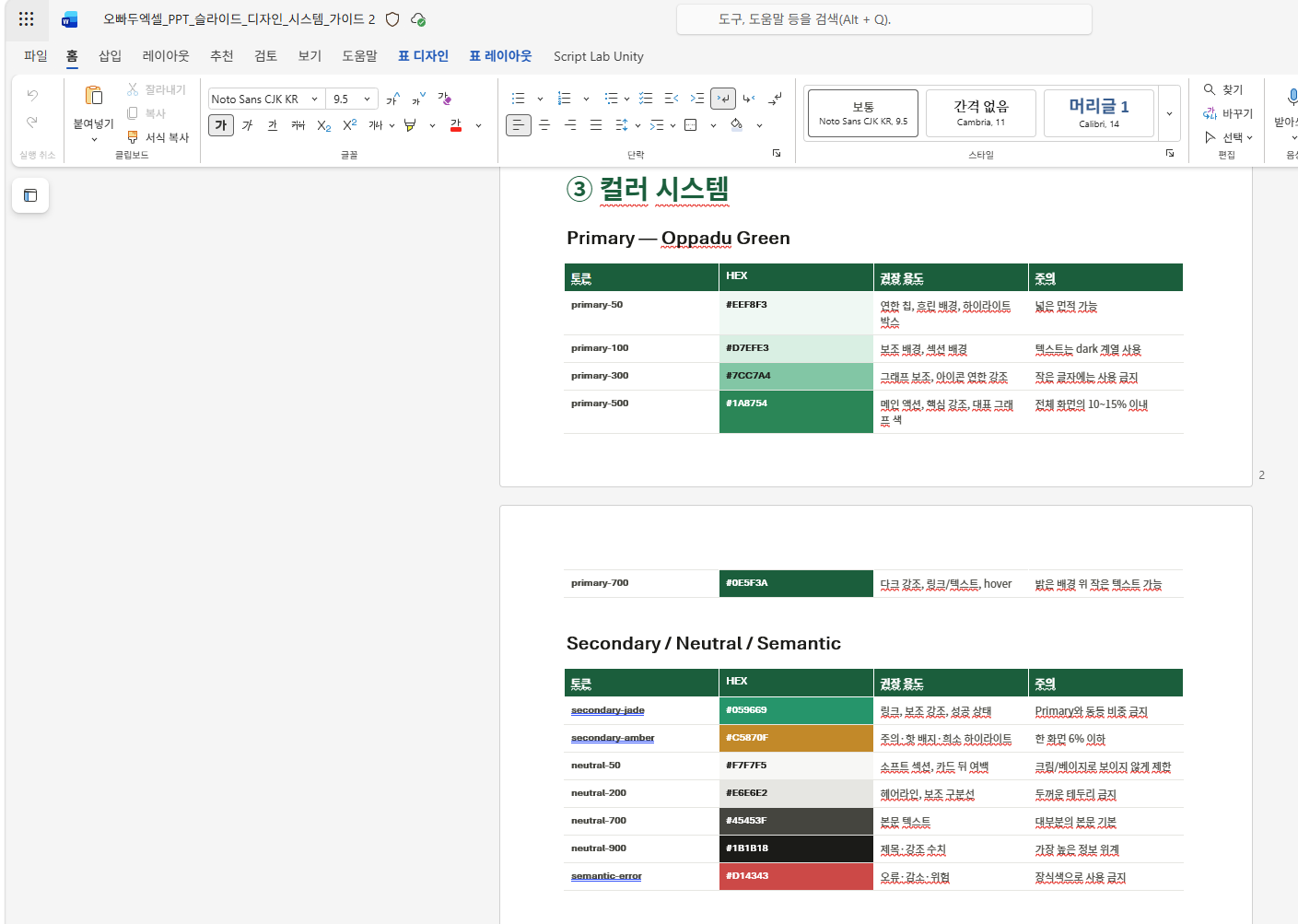The image size is (1298, 924).
Task: Click the #C5870F amber color cell
Action: pyautogui.click(x=796, y=738)
